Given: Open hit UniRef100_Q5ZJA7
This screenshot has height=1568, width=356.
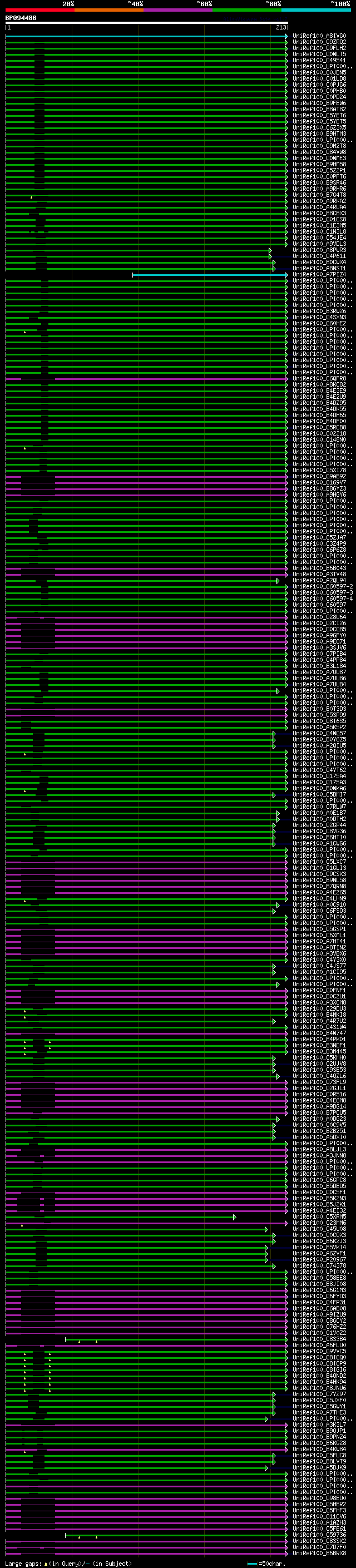Looking at the screenshot, I should click(319, 537).
